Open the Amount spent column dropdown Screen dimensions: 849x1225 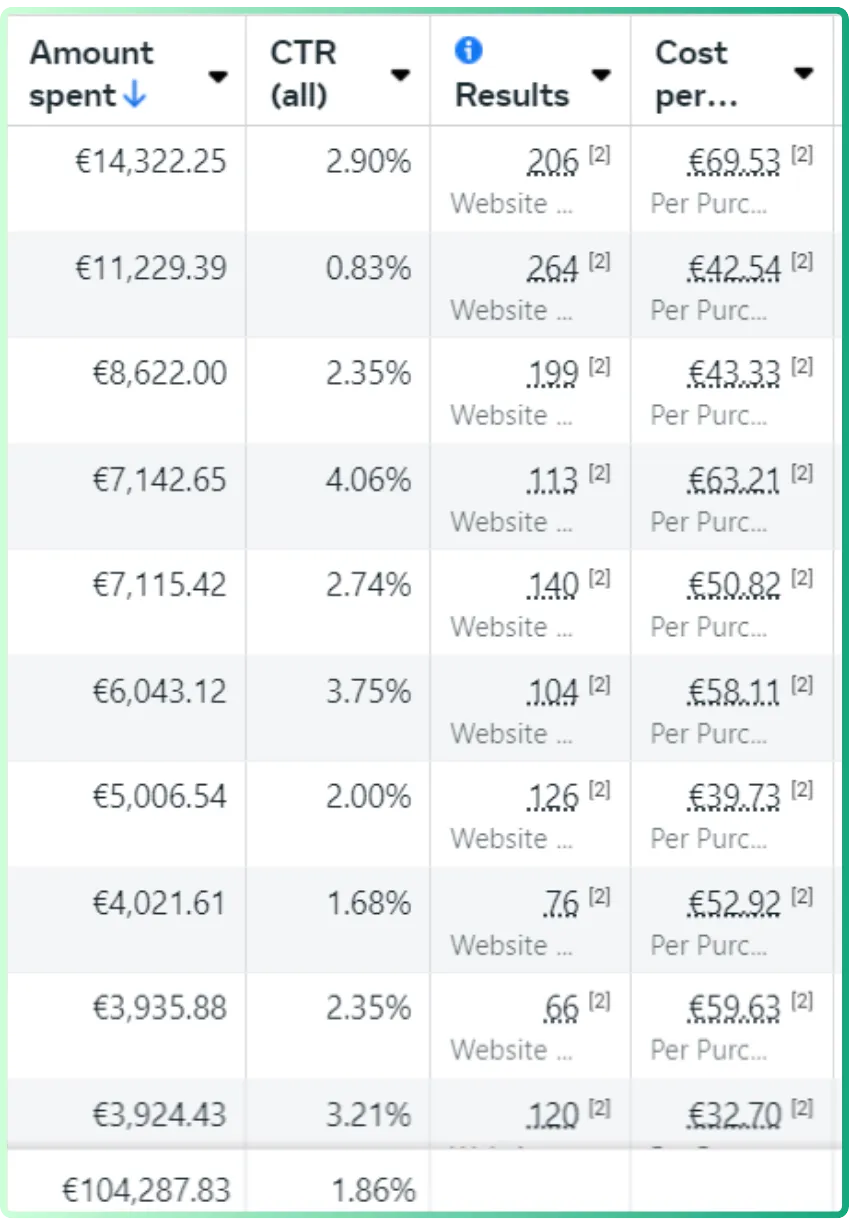pyautogui.click(x=218, y=76)
